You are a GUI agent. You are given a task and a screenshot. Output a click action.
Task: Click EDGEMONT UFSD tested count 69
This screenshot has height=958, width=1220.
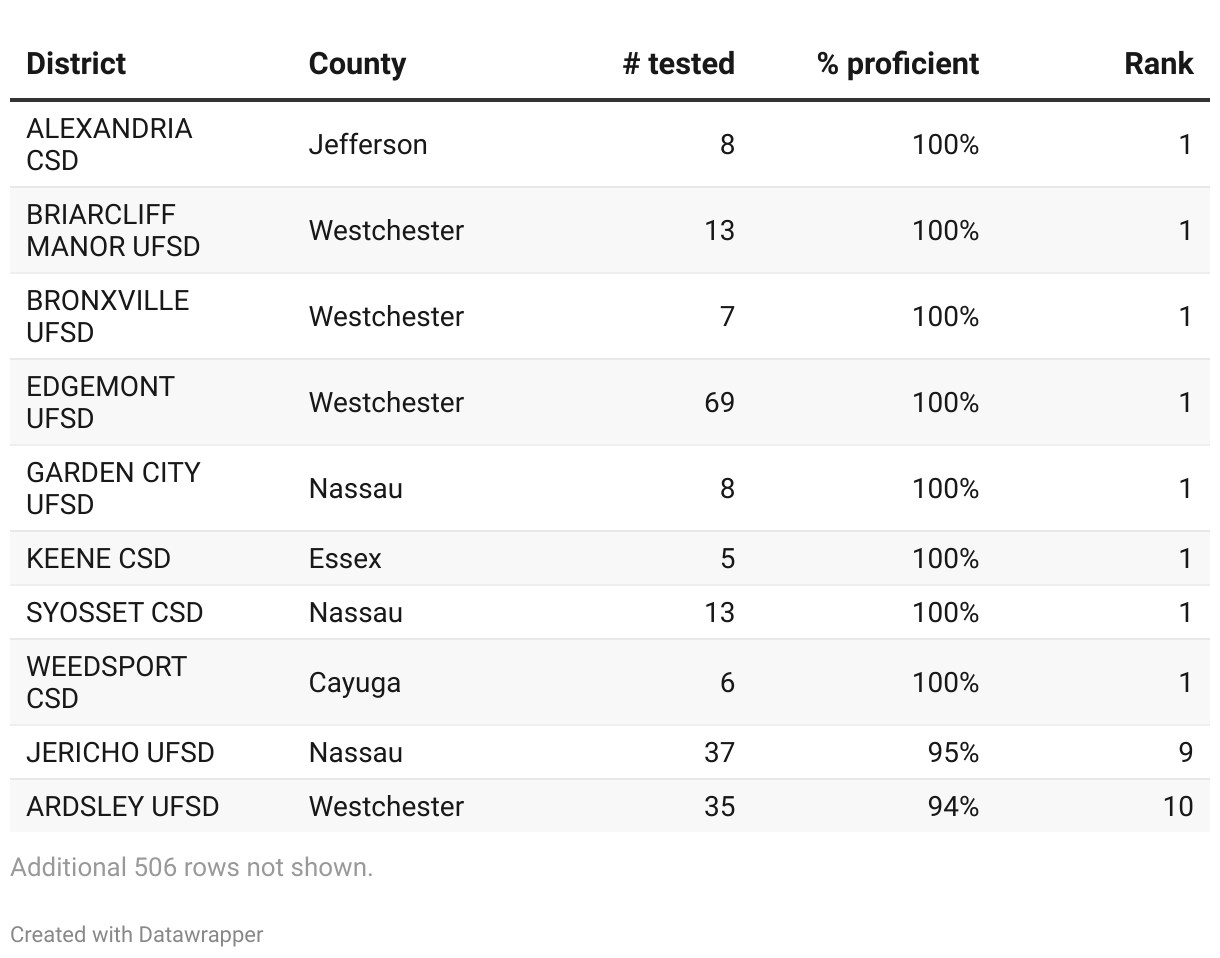click(719, 402)
